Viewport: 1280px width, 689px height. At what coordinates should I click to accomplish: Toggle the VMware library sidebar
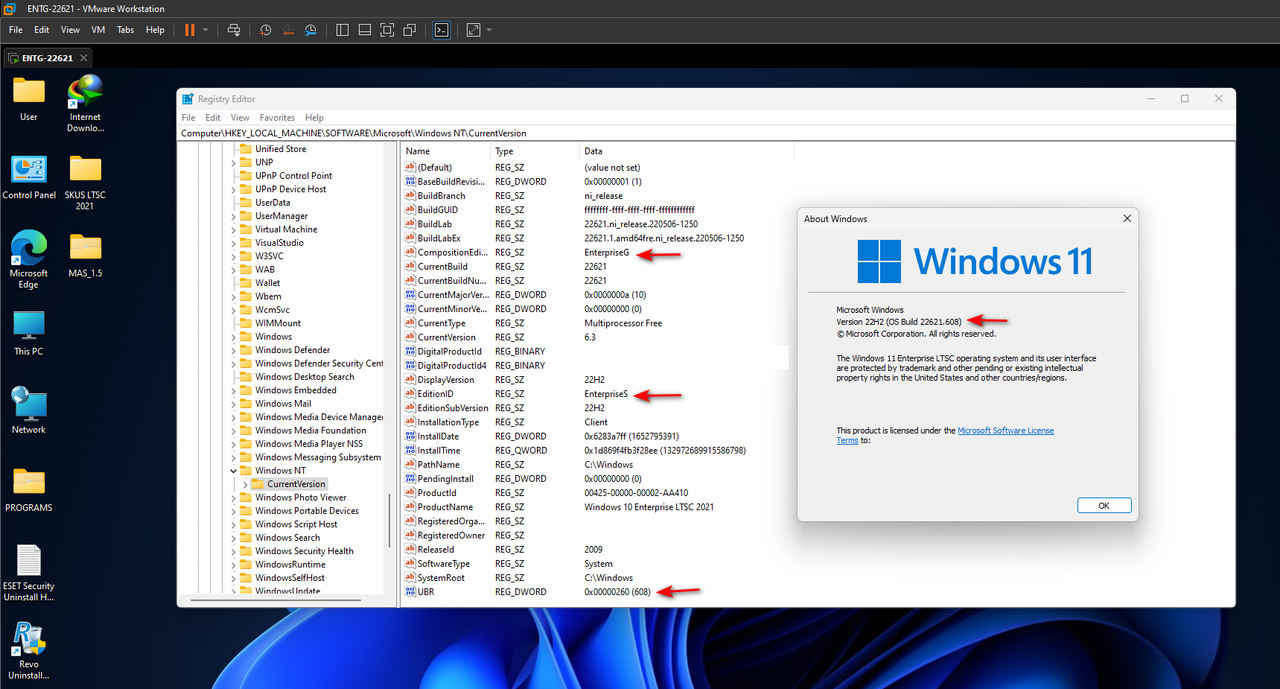click(x=342, y=30)
